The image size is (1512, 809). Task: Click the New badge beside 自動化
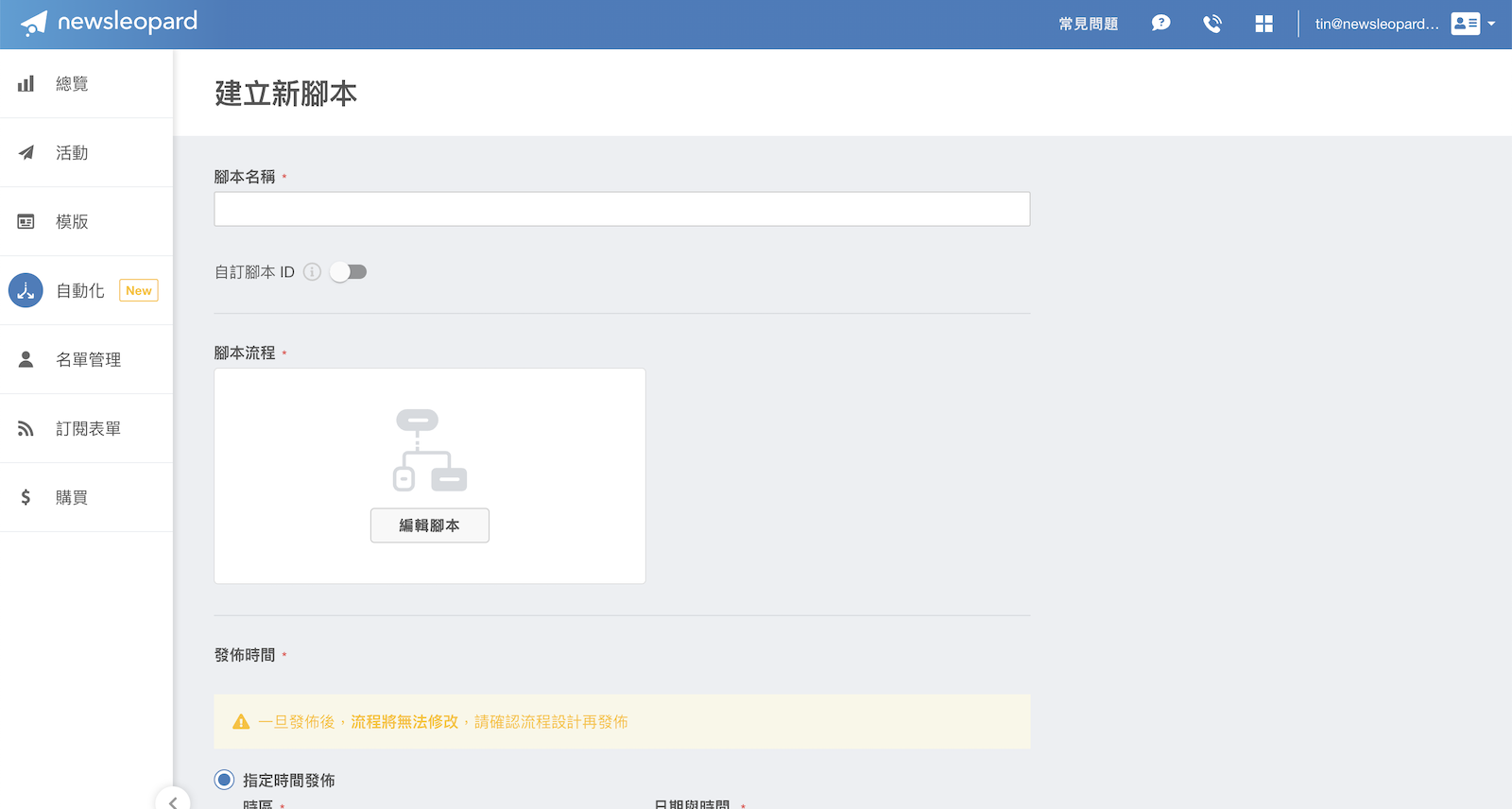139,290
